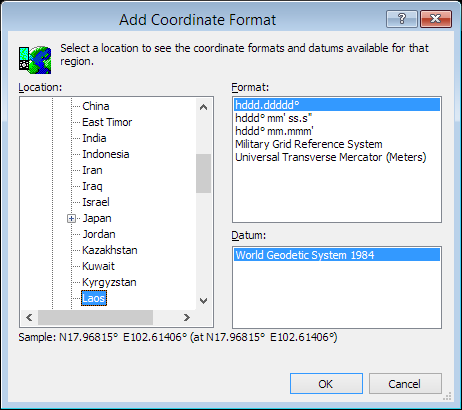The width and height of the screenshot is (462, 410).
Task: Select Jordan in the location list
Action: pyautogui.click(x=99, y=234)
